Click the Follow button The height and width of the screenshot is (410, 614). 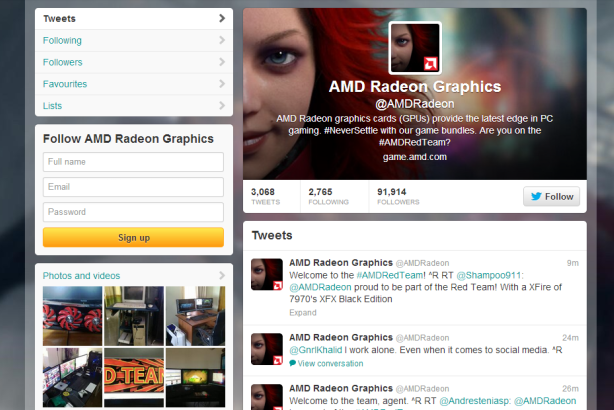coord(551,197)
